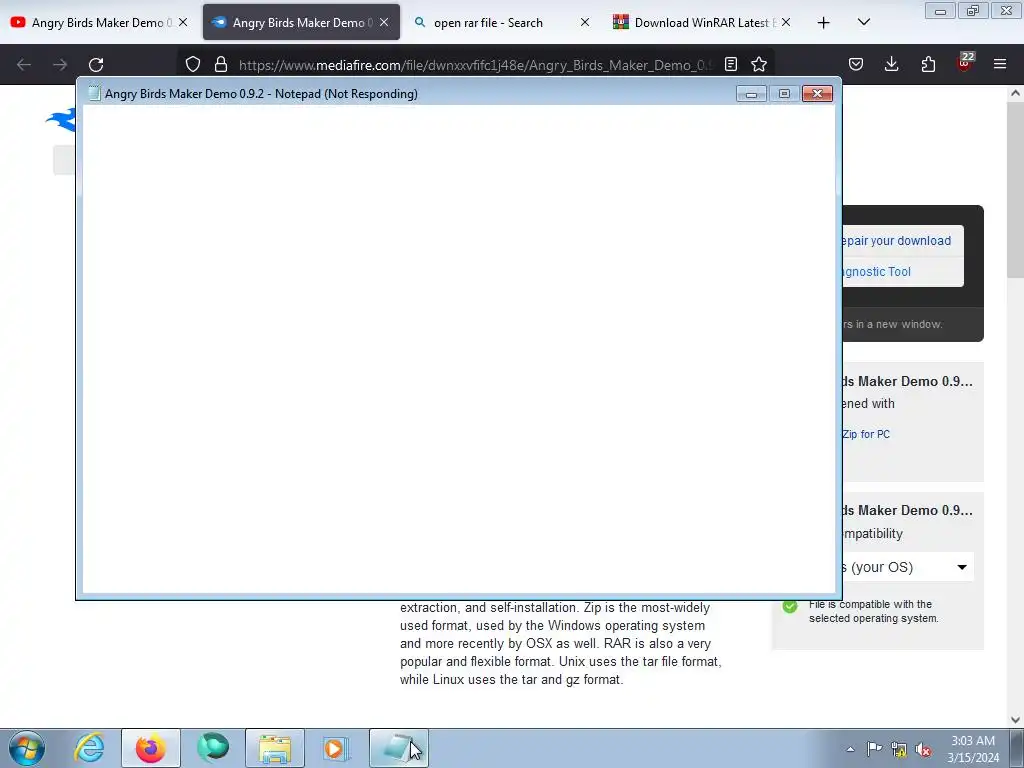The height and width of the screenshot is (768, 1024).
Task: Open the clock showing 3:03 AM
Action: (x=973, y=749)
